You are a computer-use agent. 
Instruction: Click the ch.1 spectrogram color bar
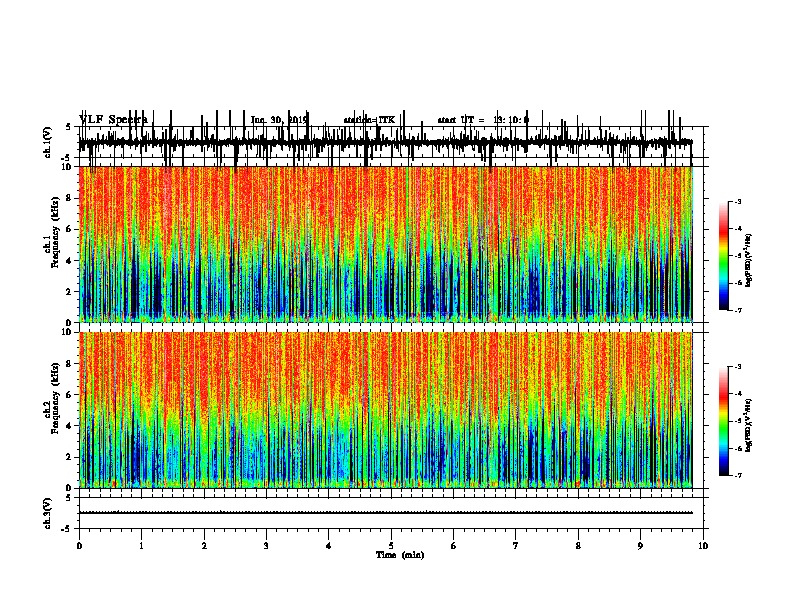[x=724, y=256]
